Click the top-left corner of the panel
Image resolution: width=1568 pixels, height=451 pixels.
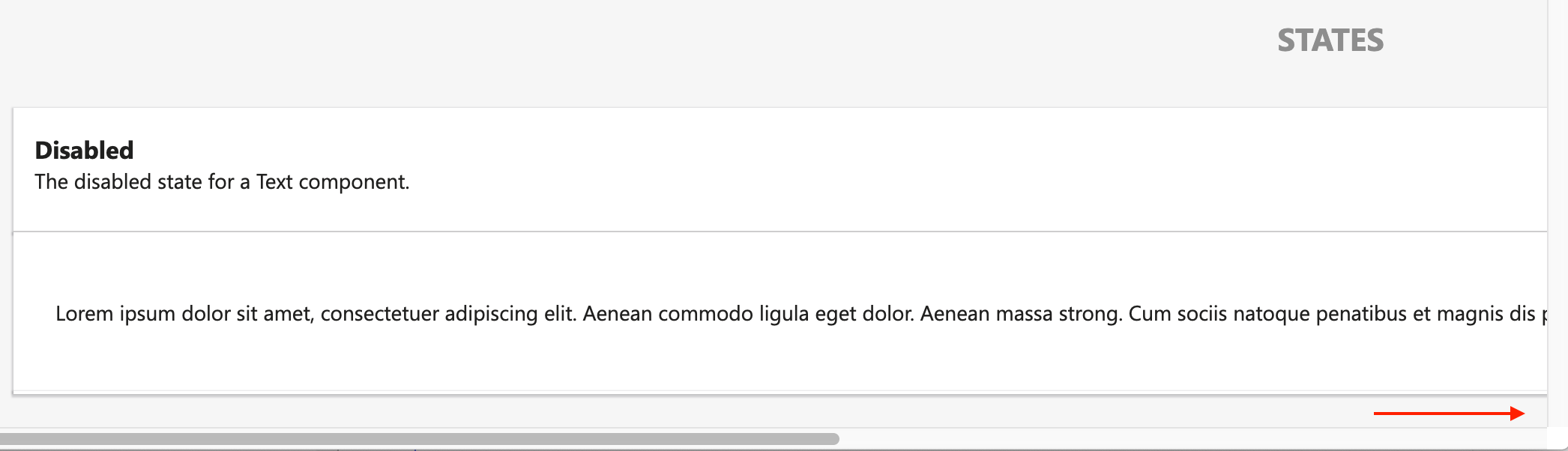click(15, 111)
